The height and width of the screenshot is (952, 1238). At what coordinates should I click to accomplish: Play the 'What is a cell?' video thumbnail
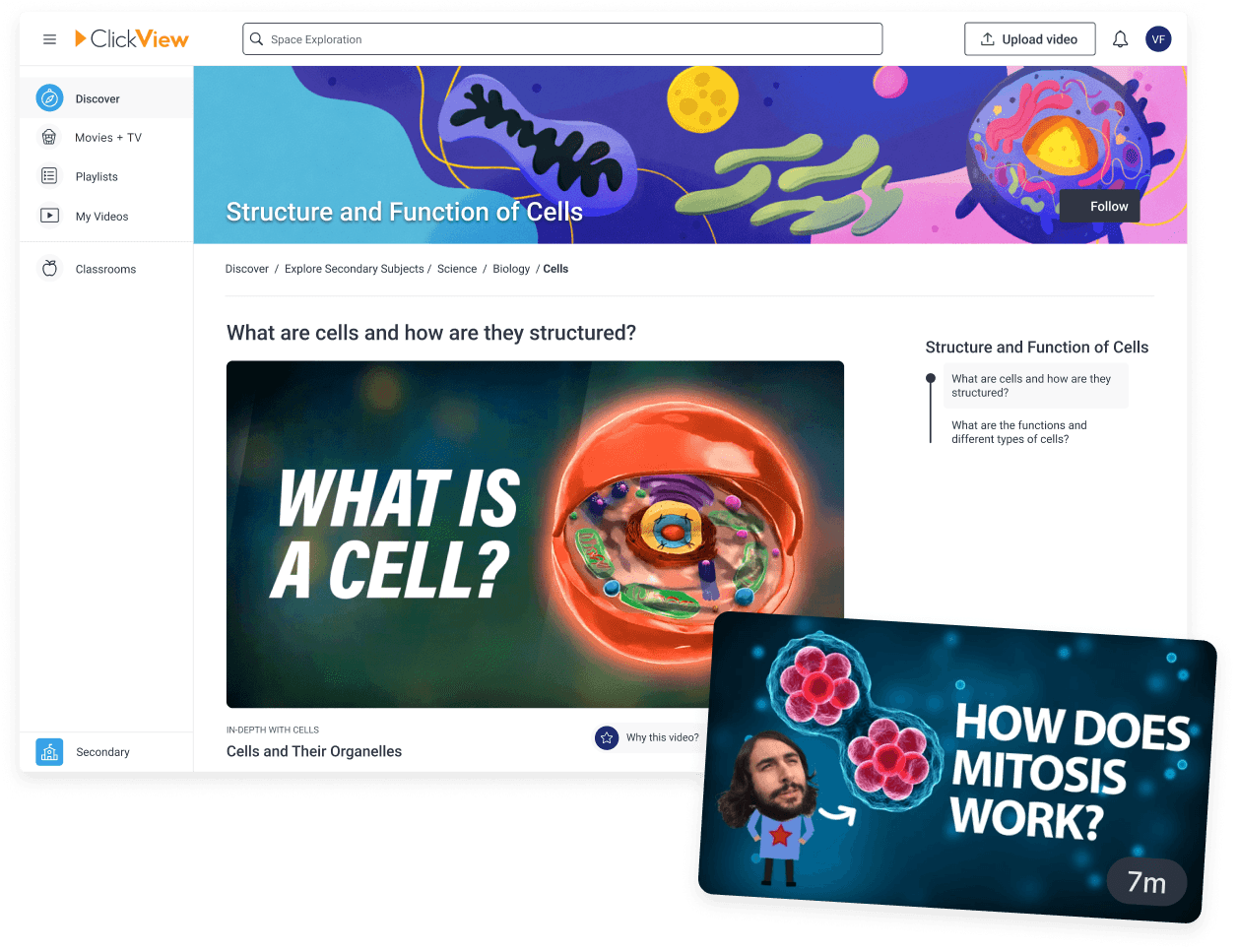click(x=535, y=534)
